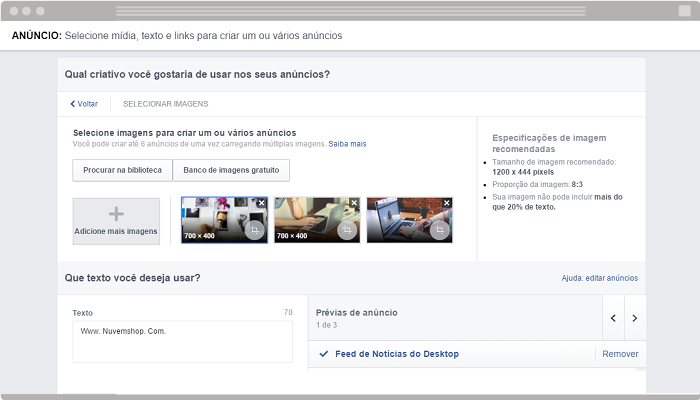Click the 'Proporção da imagem: 8:3' text
Screen dimensions: 700x400
[537, 184]
